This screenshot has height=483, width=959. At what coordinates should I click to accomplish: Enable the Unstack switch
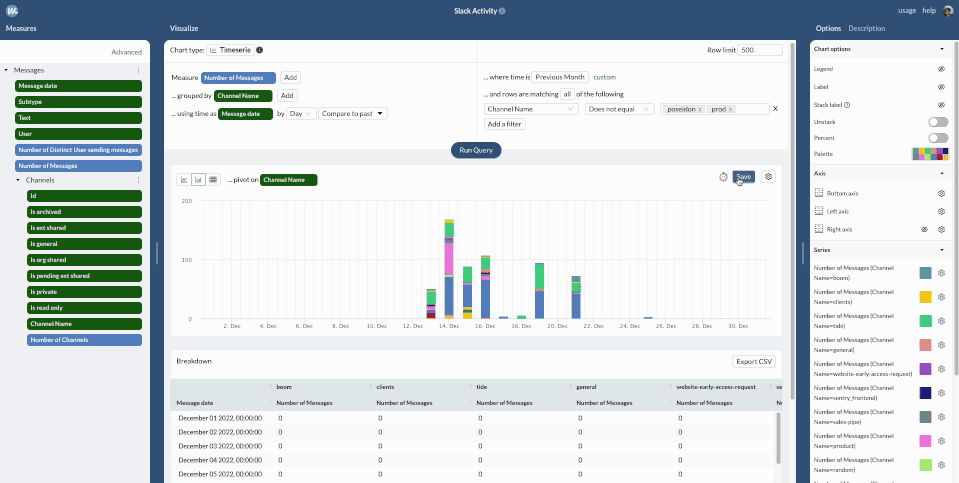tap(938, 122)
